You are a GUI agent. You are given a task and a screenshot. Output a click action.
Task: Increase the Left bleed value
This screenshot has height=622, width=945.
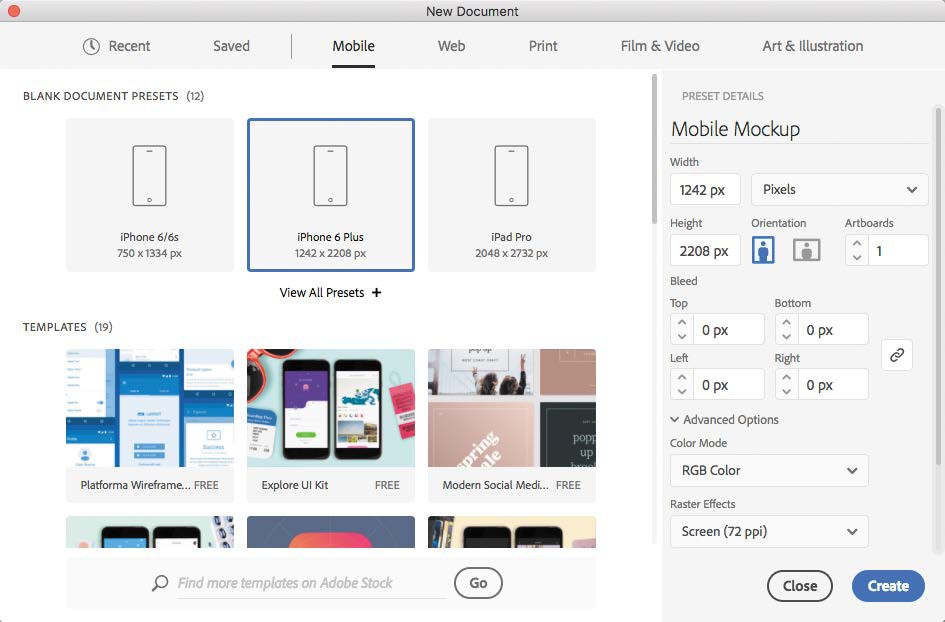(x=682, y=377)
